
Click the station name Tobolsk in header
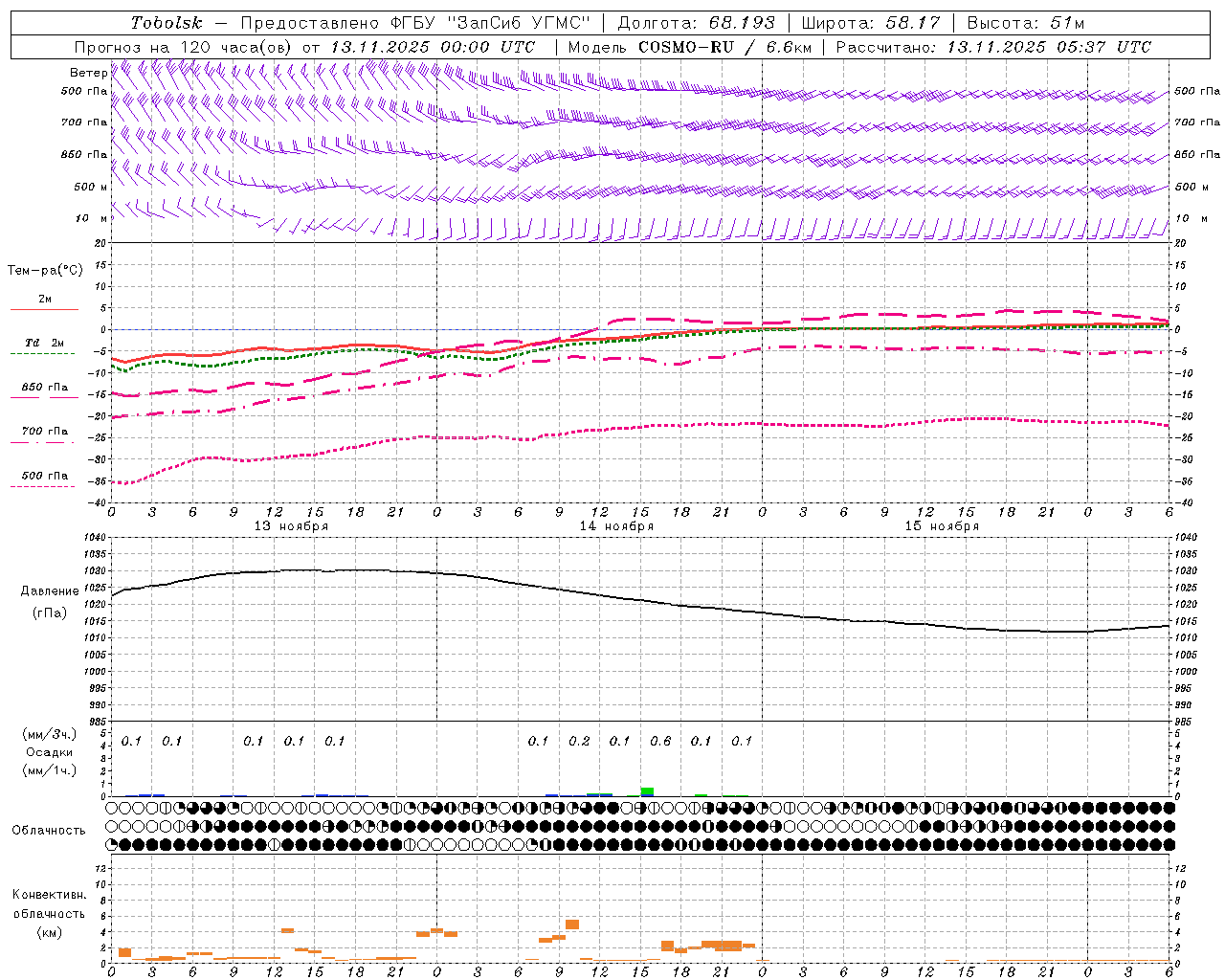(x=167, y=23)
